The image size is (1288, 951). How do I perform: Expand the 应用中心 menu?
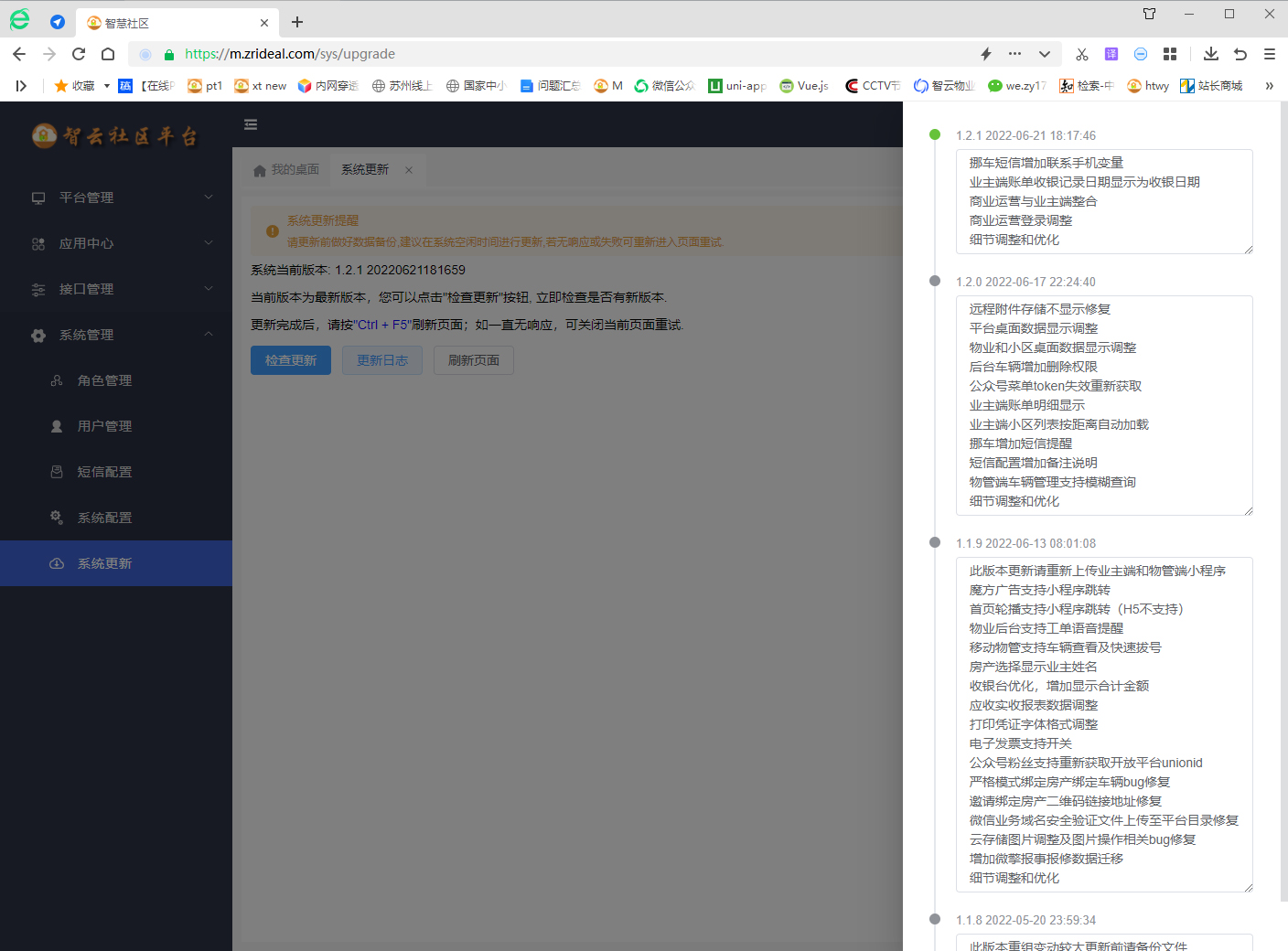click(x=116, y=243)
